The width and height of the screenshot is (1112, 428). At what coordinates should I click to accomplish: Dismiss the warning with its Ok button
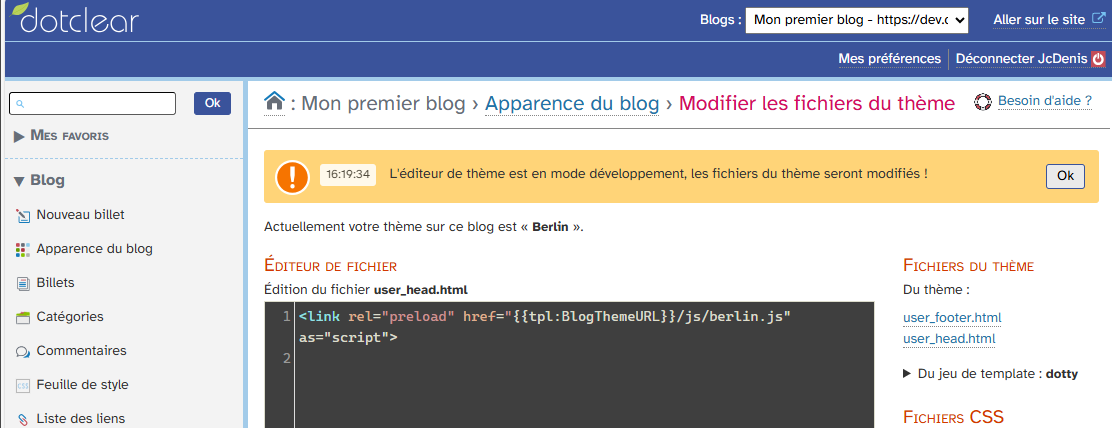click(1065, 176)
